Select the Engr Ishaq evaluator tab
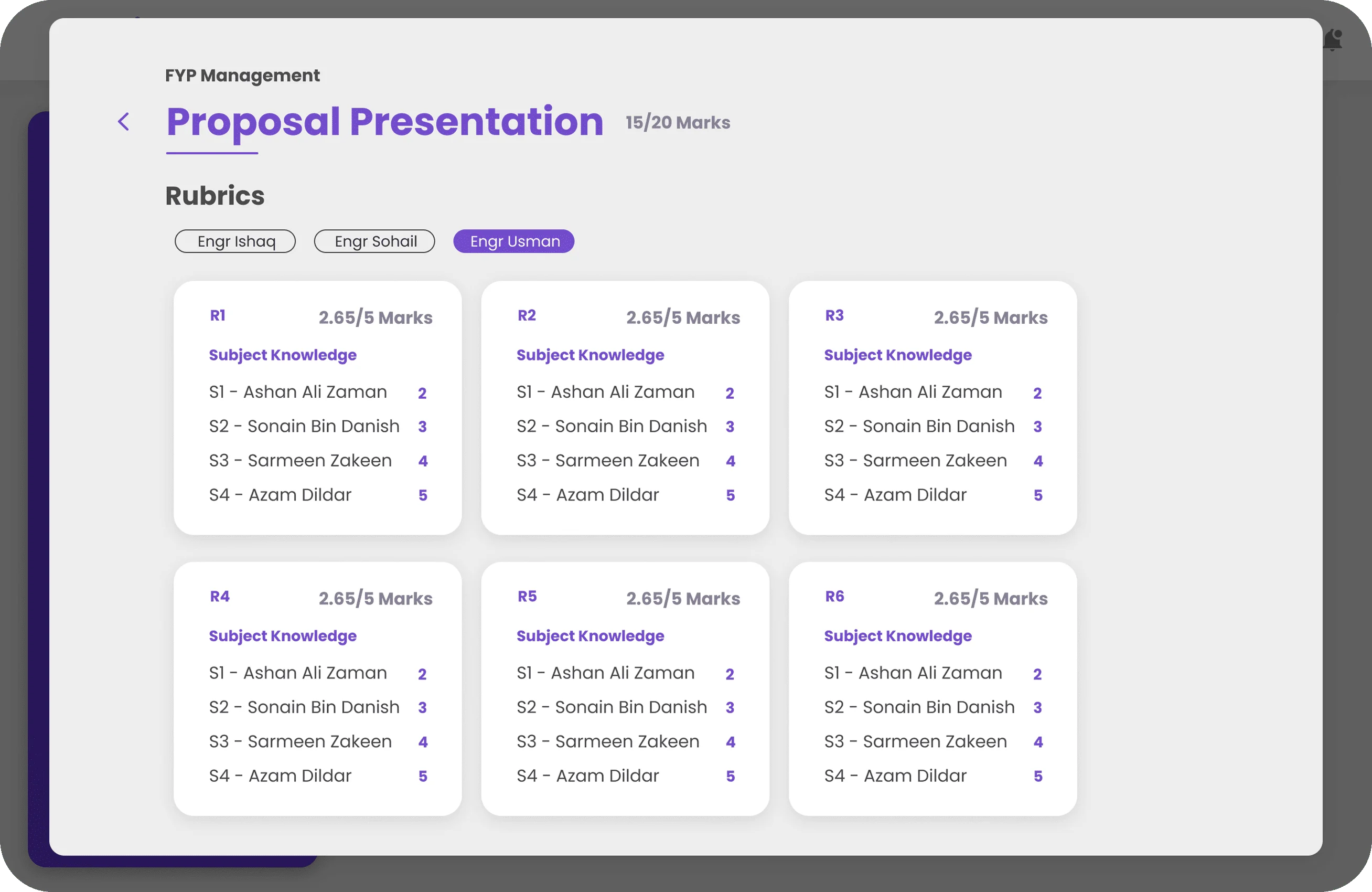 click(x=234, y=241)
